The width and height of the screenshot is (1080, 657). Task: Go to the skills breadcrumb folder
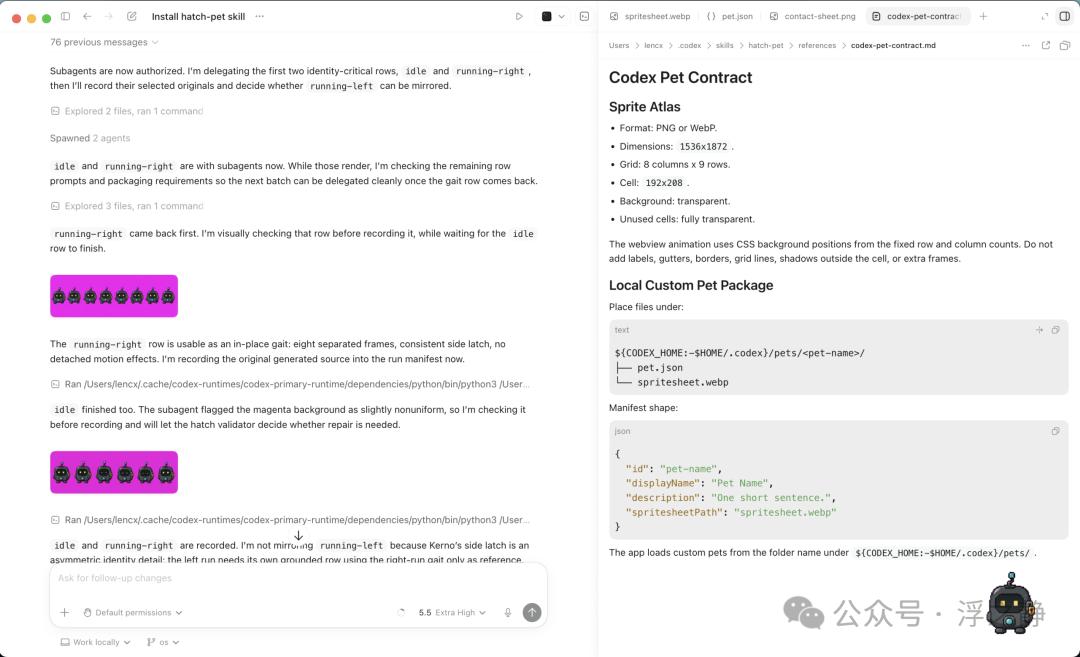(x=725, y=45)
